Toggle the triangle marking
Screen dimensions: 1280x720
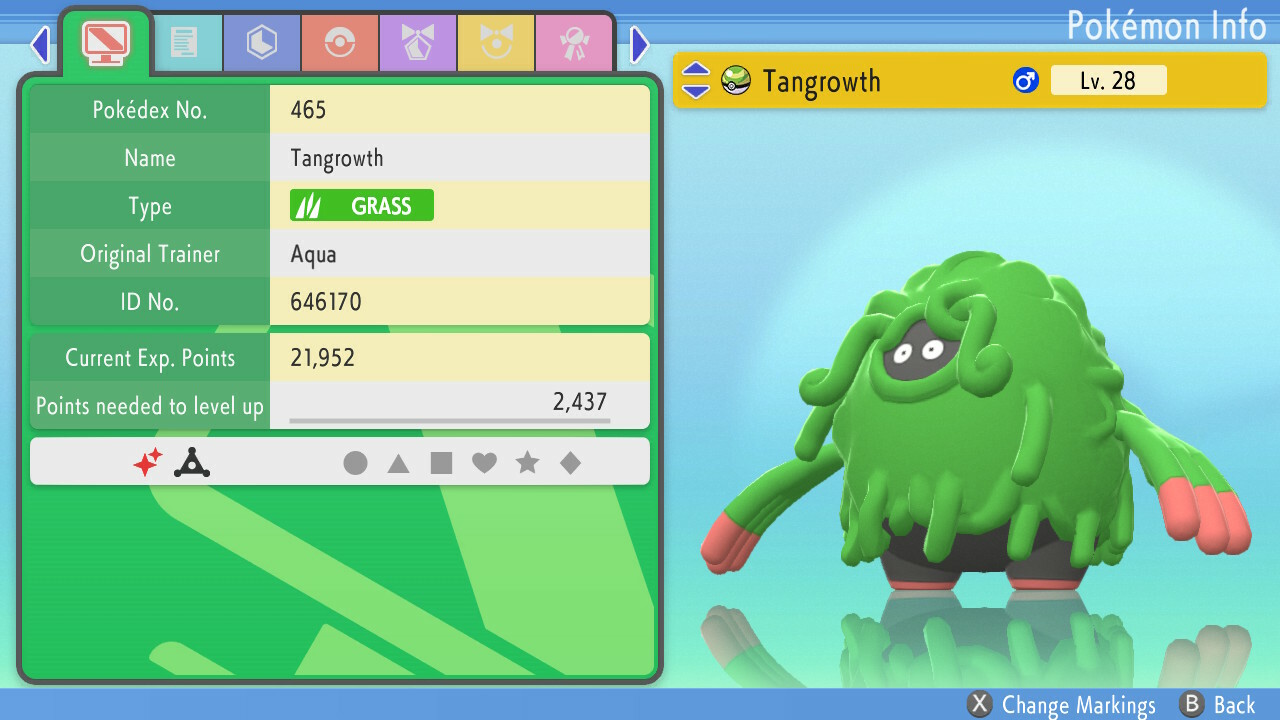[x=398, y=463]
